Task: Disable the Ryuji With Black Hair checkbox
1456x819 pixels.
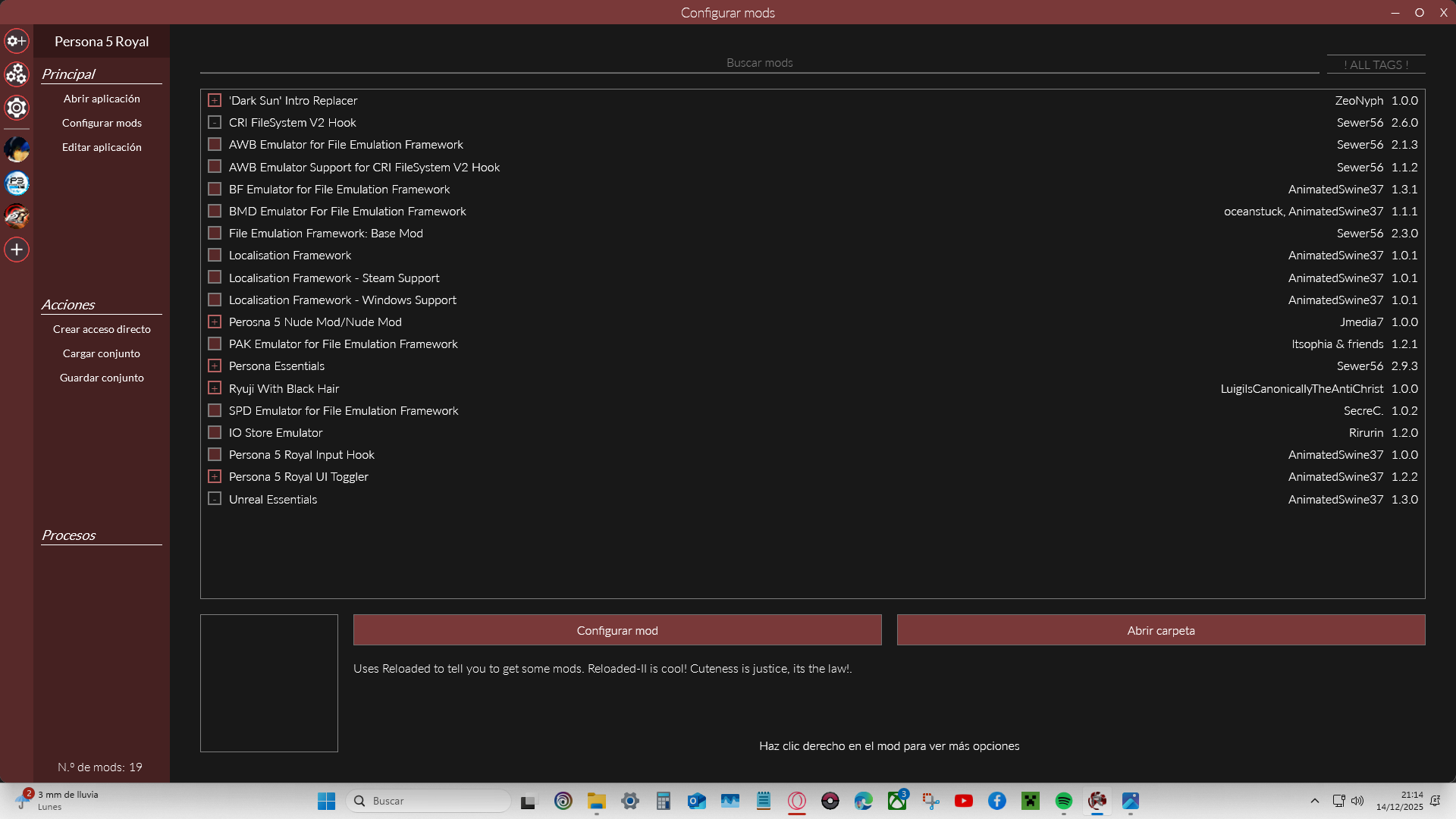Action: tap(215, 388)
